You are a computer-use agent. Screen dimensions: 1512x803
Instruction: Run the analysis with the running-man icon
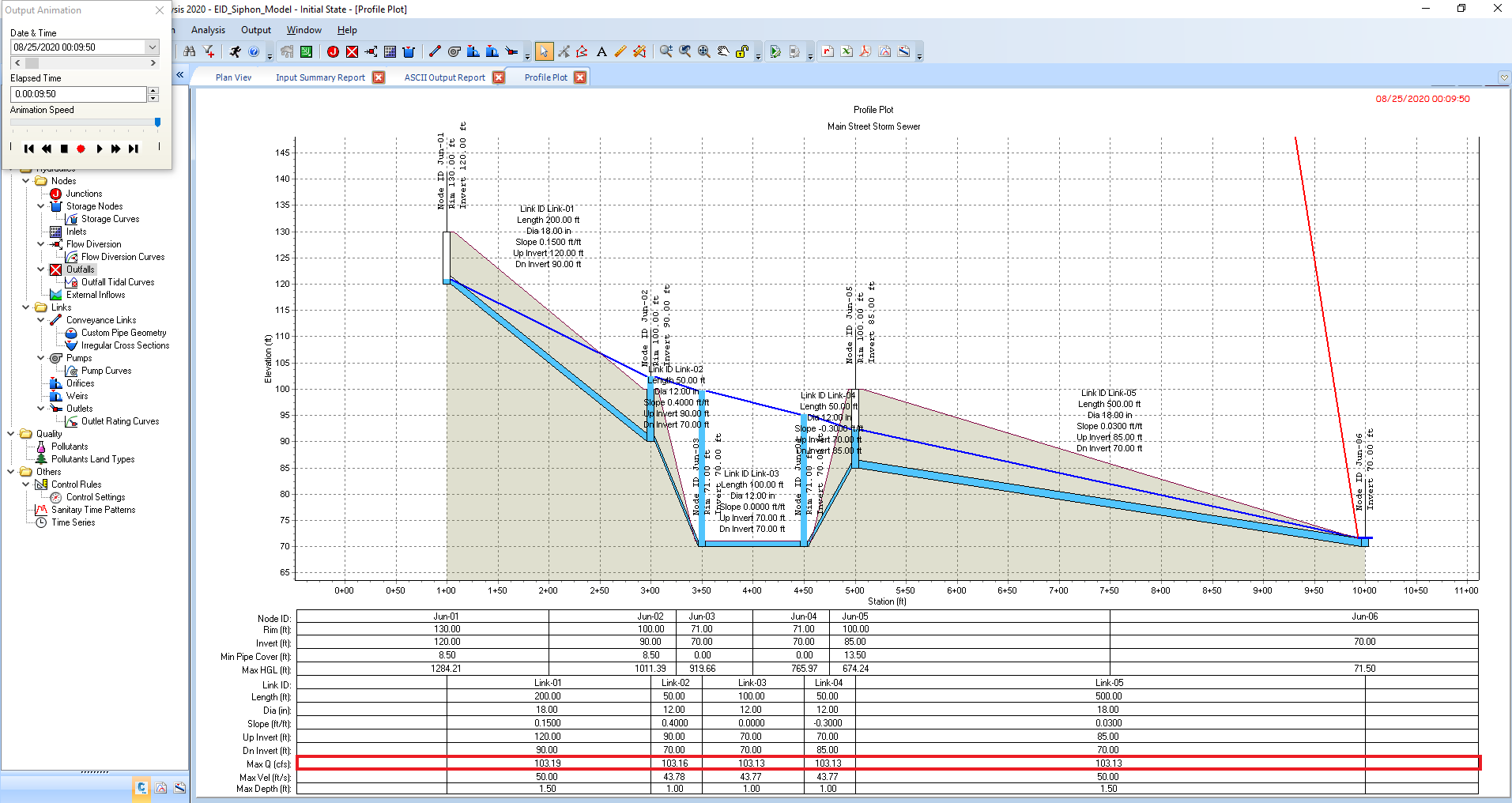(x=235, y=51)
